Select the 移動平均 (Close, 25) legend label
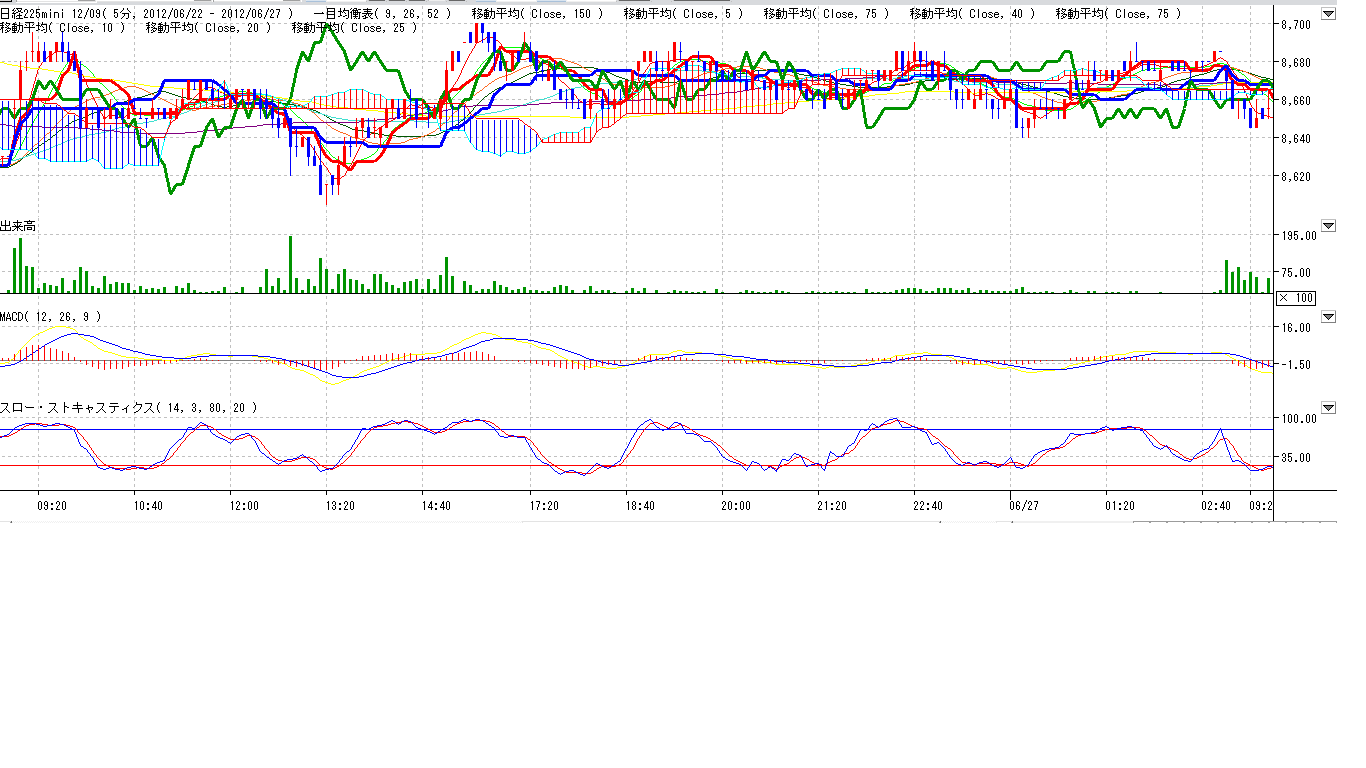The height and width of the screenshot is (768, 1366). coord(354,28)
